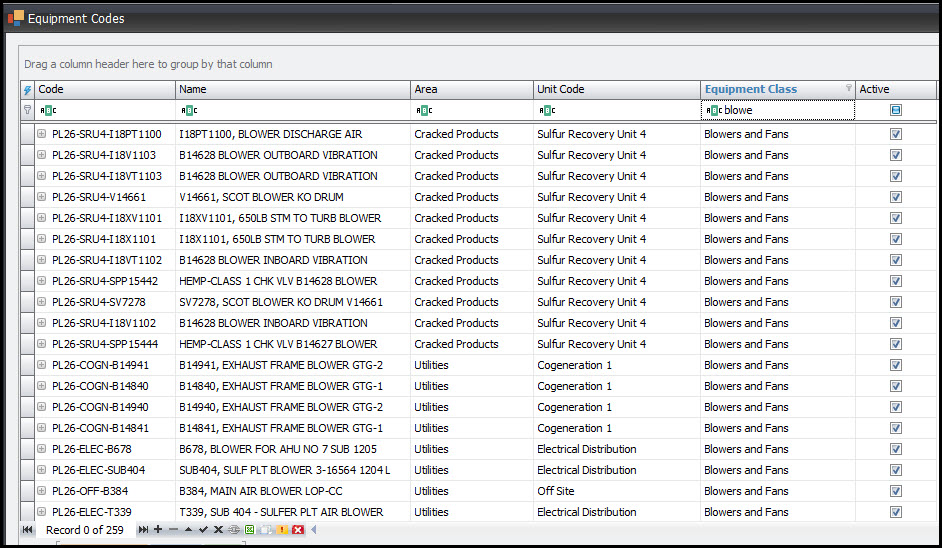This screenshot has height=548, width=942.
Task: Toggle Active checkbox for PL26-ELEC-B678
Action: 896,449
